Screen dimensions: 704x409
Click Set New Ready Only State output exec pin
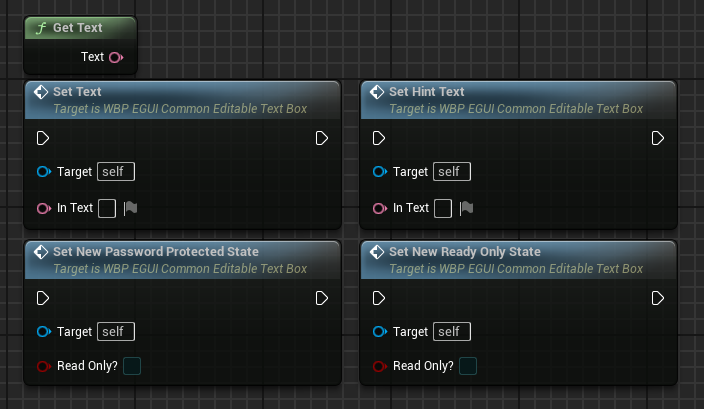click(657, 298)
